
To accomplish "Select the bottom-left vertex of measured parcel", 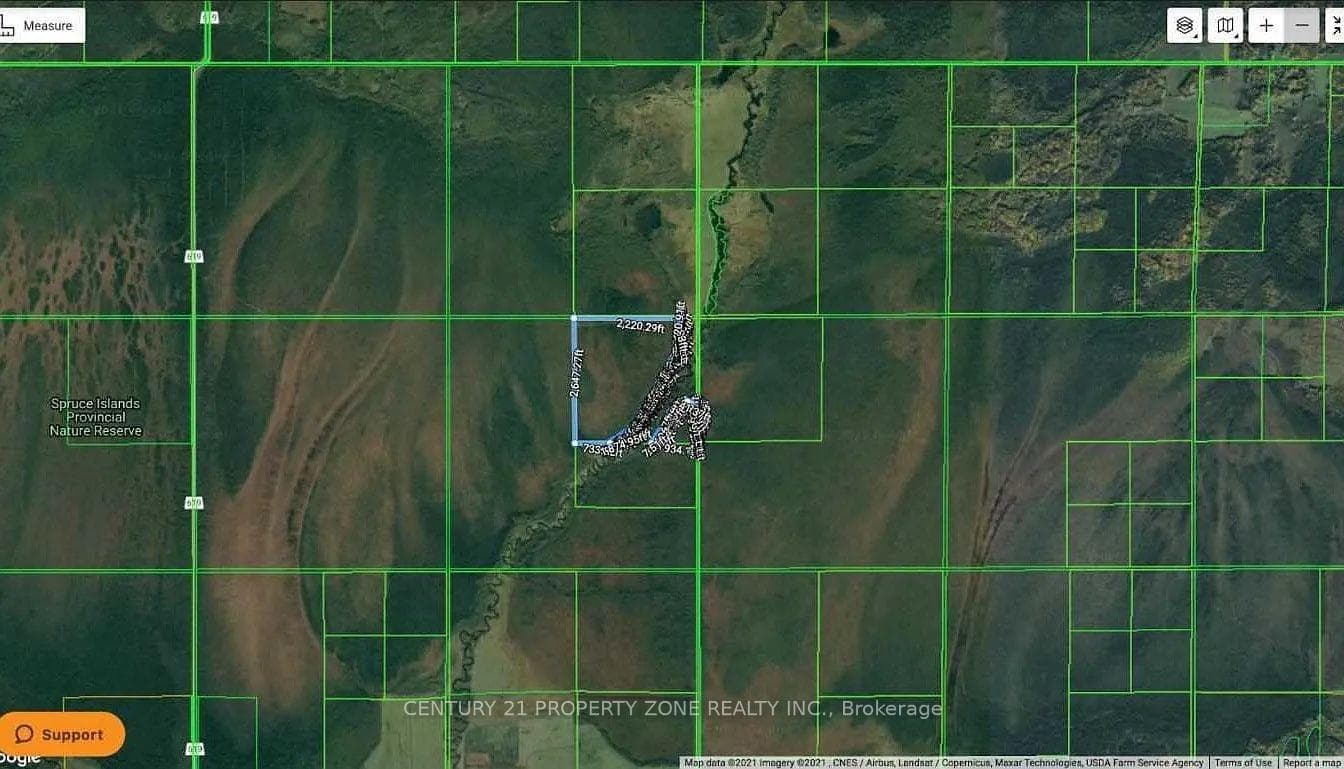I will (x=575, y=442).
